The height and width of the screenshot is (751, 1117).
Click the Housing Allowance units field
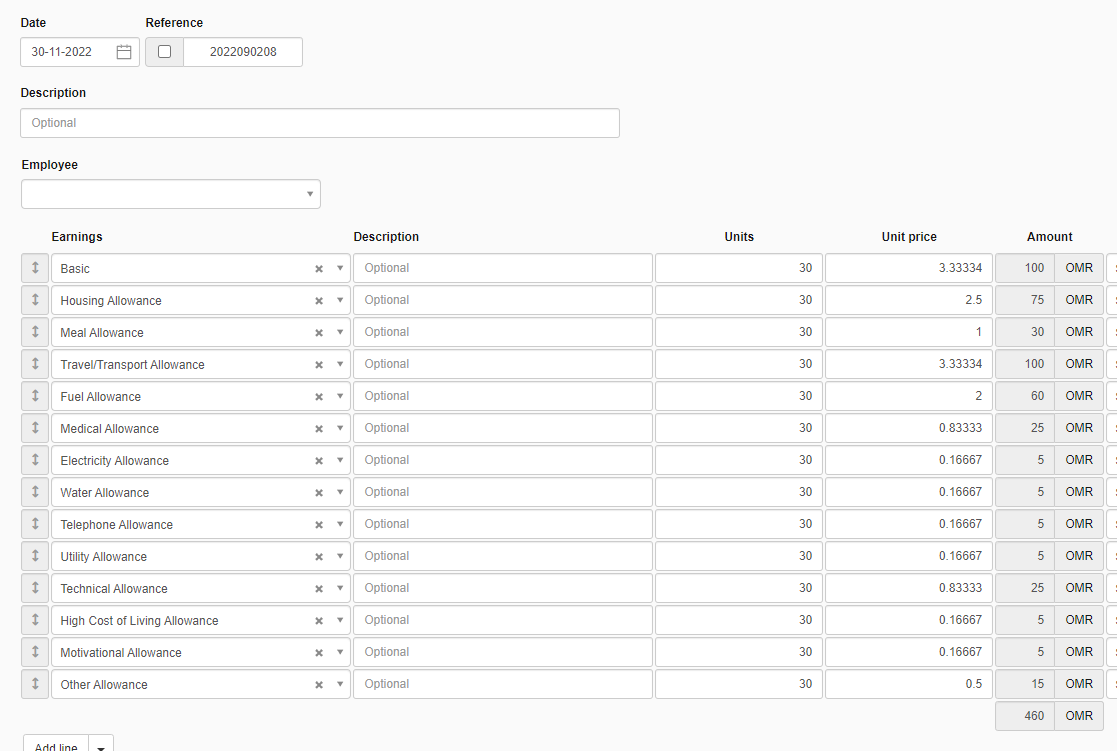[739, 300]
